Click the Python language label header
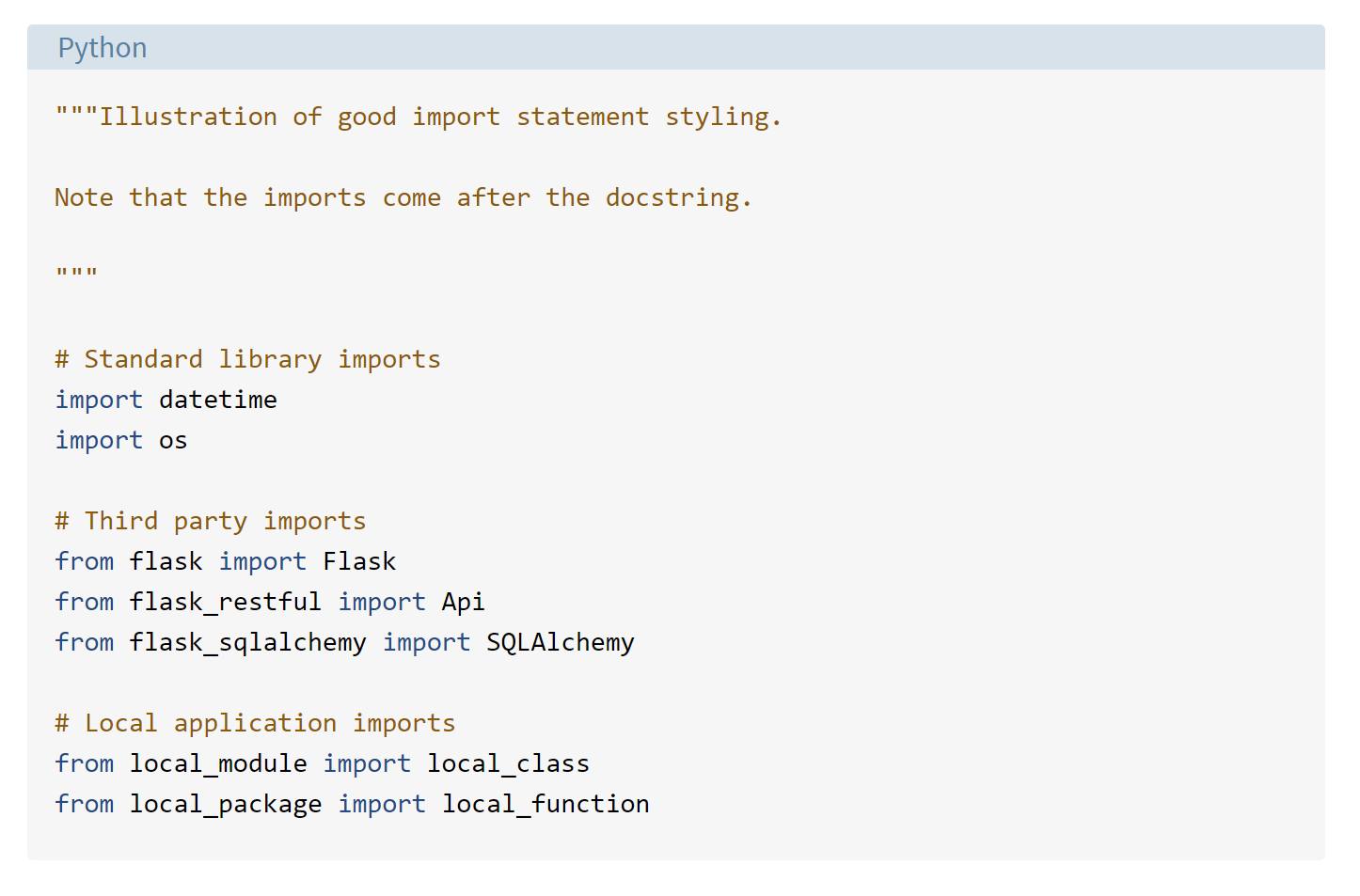 pos(103,48)
